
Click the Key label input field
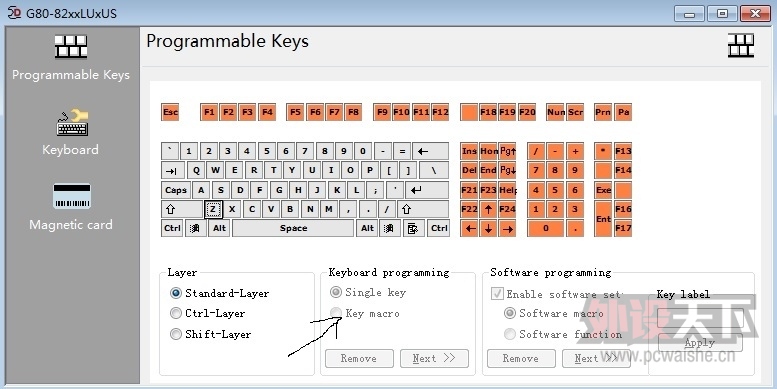pyautogui.click(x=700, y=317)
